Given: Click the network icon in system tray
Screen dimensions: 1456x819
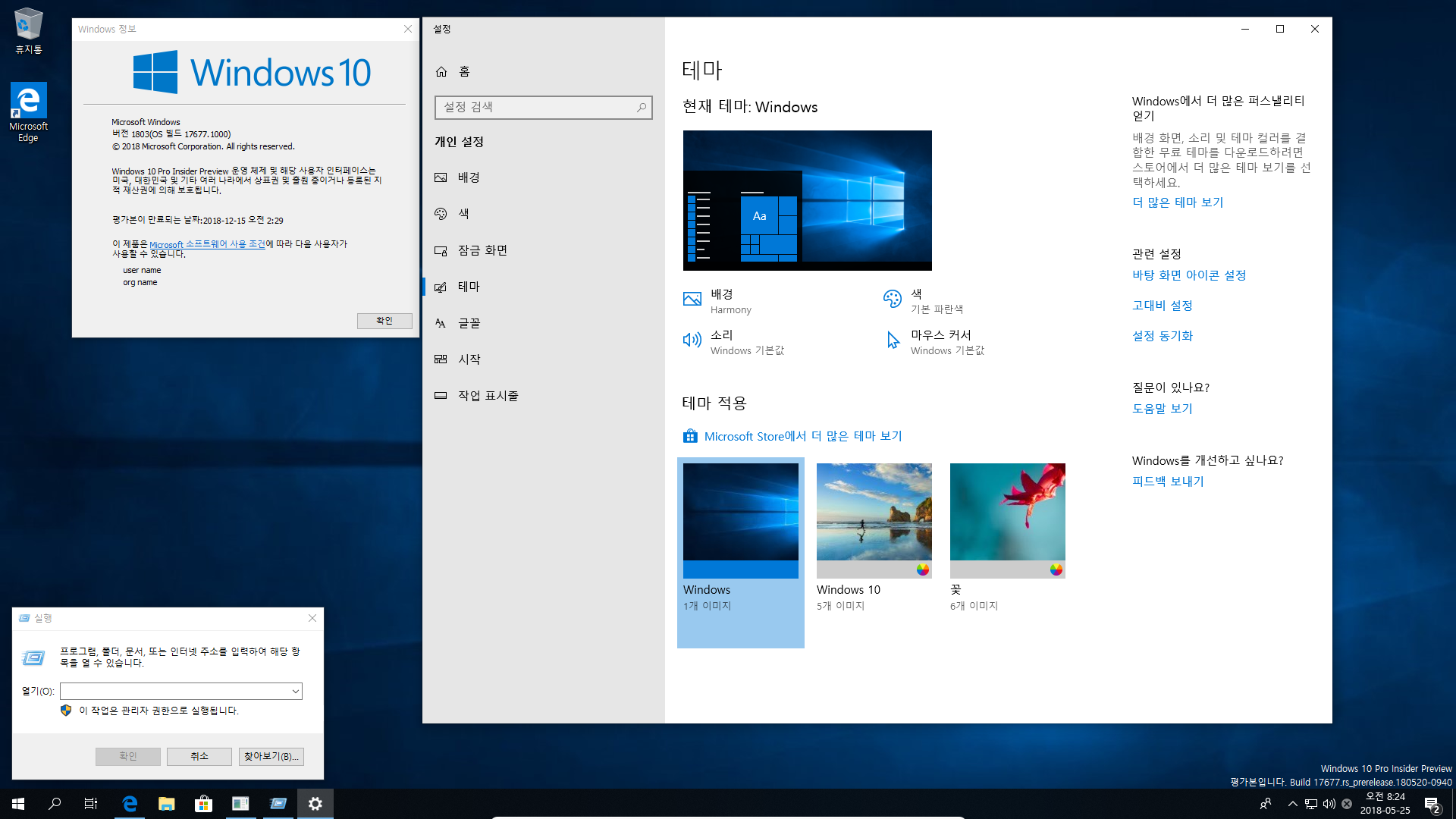Looking at the screenshot, I should (1311, 804).
